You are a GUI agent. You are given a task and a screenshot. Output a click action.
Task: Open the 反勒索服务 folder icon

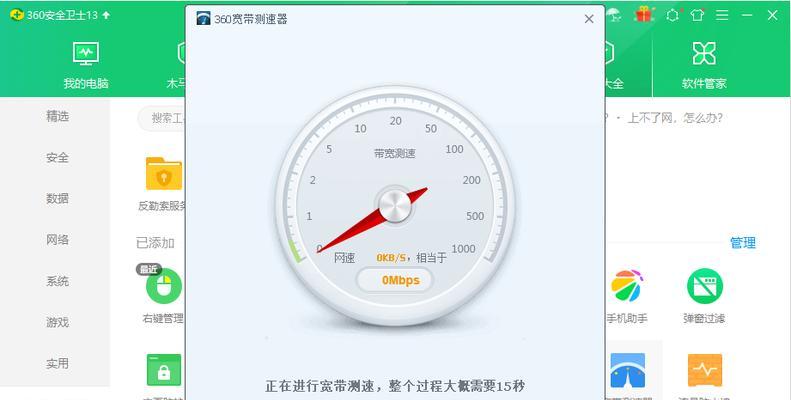coord(164,174)
